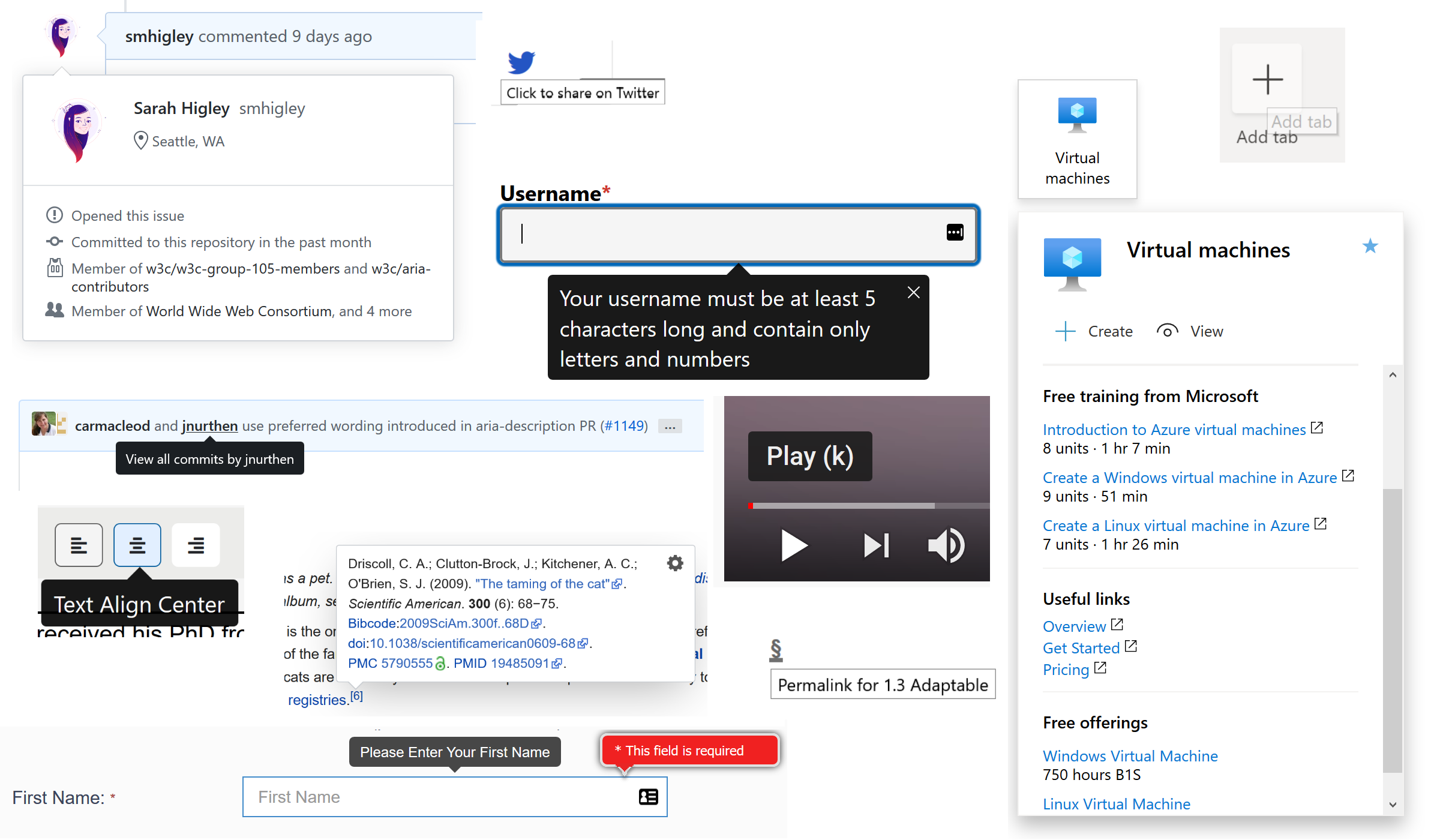The height and width of the screenshot is (840, 1440).
Task: Open Create a Linux virtual machine in Azure
Action: (1175, 525)
